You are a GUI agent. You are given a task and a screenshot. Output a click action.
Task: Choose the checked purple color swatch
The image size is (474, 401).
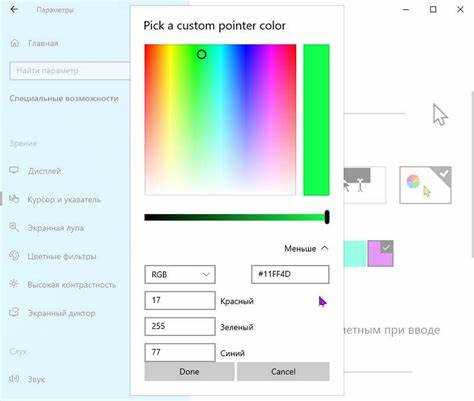(x=380, y=253)
